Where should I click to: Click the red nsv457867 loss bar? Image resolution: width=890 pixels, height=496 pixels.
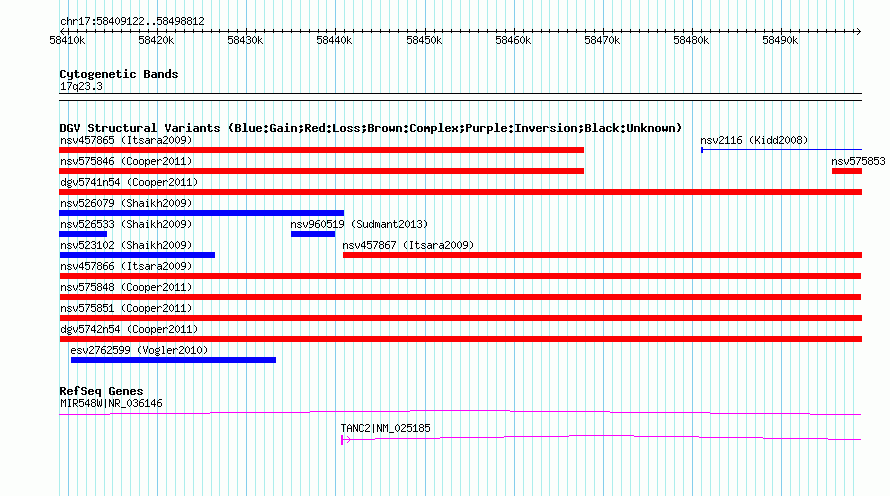602,255
